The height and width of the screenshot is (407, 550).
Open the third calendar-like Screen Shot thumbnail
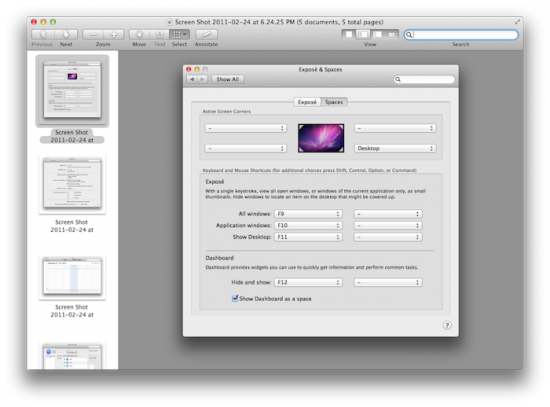72,276
